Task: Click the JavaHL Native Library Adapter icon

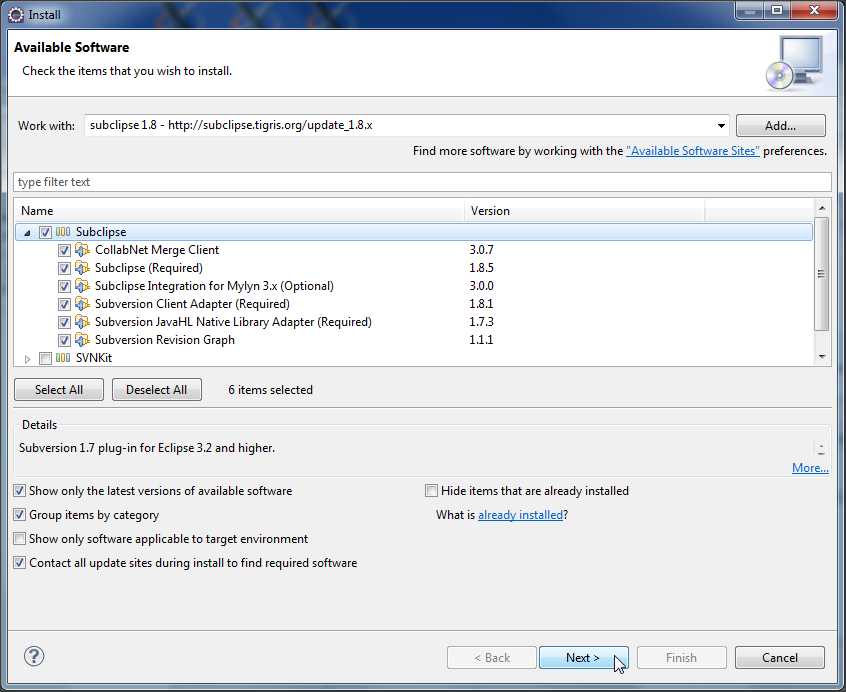Action: pyautogui.click(x=82, y=322)
